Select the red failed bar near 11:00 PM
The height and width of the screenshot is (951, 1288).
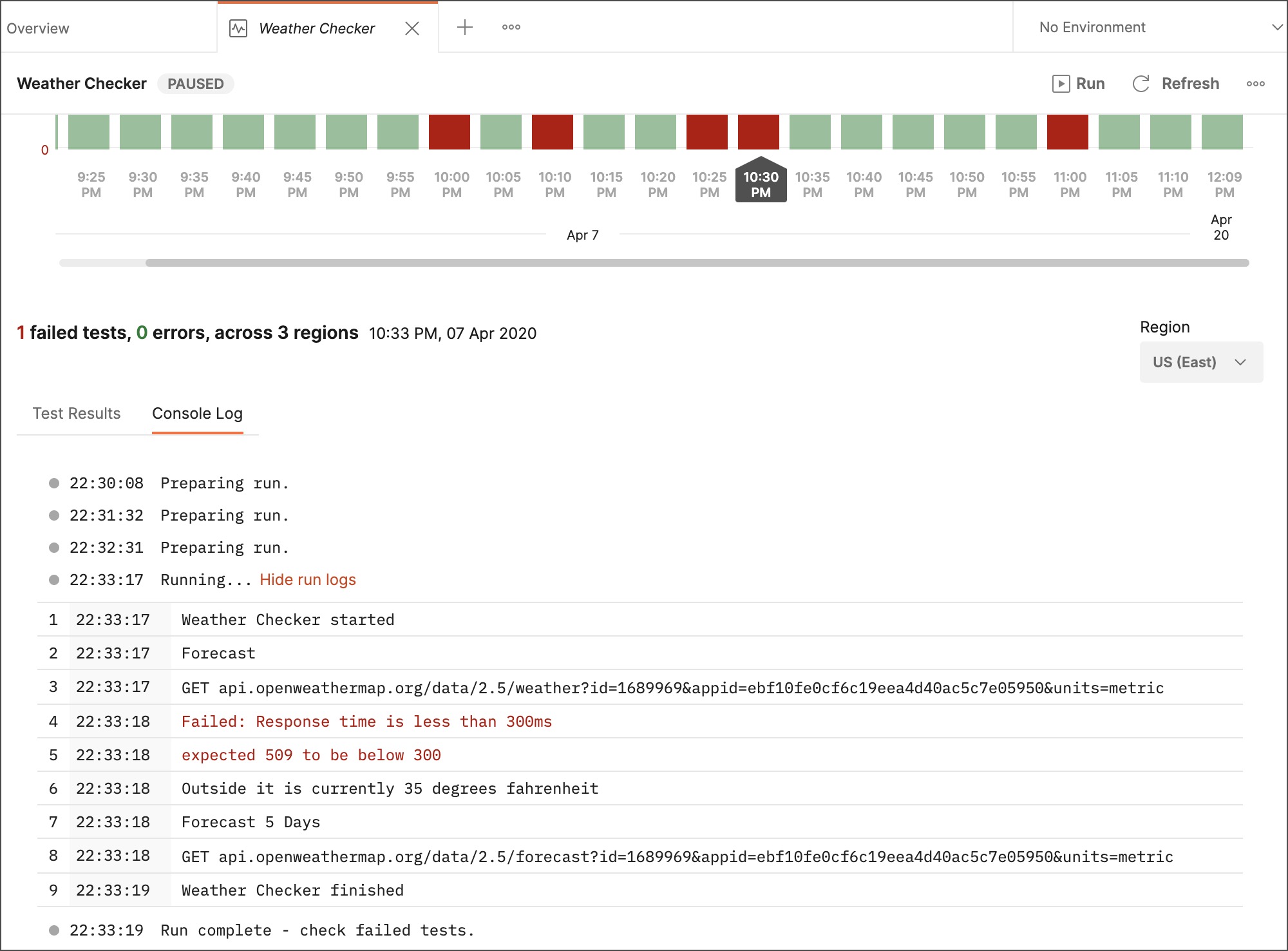1068,132
